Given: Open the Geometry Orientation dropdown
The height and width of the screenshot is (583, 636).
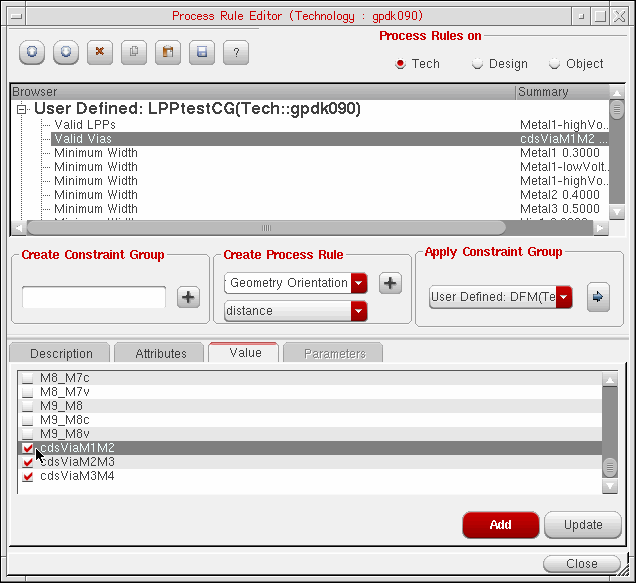Looking at the screenshot, I should pyautogui.click(x=359, y=283).
